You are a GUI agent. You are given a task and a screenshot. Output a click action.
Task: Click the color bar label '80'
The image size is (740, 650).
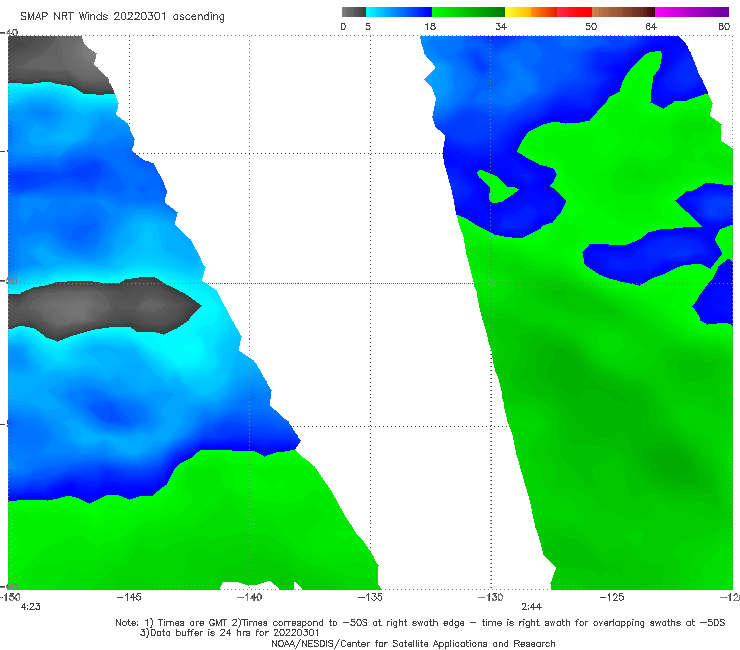(x=724, y=26)
